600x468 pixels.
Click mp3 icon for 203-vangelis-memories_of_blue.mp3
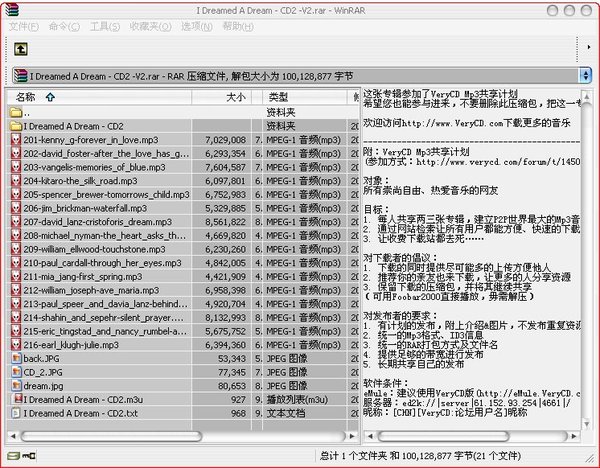click(16, 167)
